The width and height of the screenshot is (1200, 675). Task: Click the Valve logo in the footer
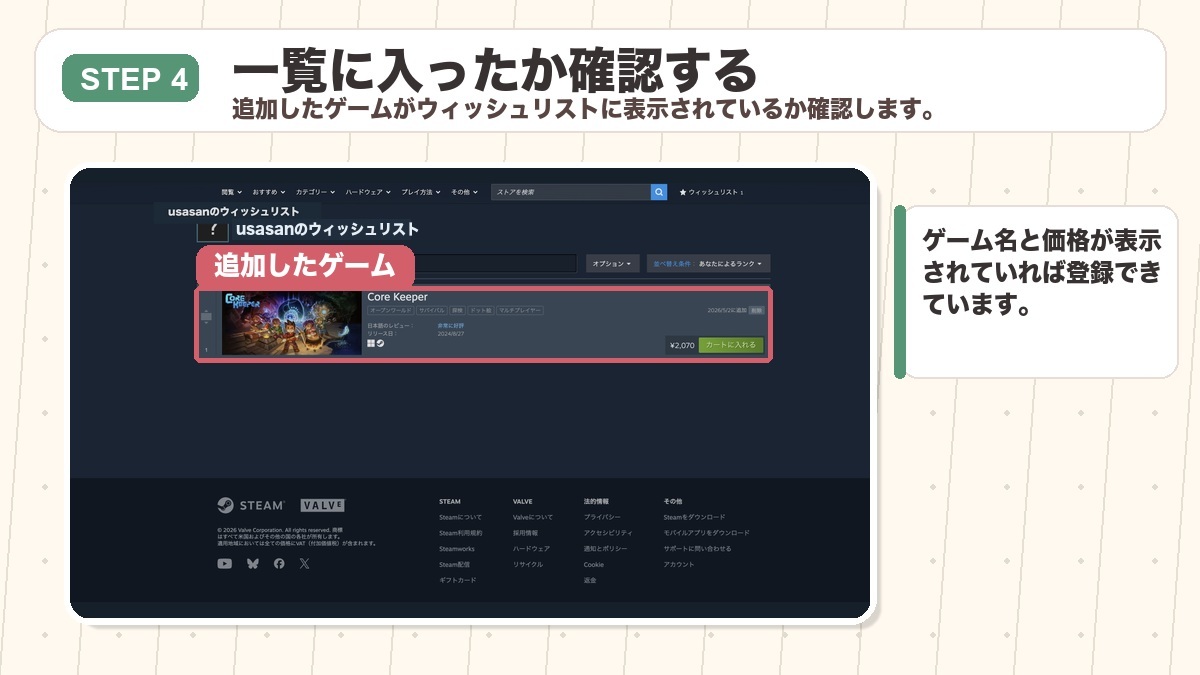click(x=323, y=505)
